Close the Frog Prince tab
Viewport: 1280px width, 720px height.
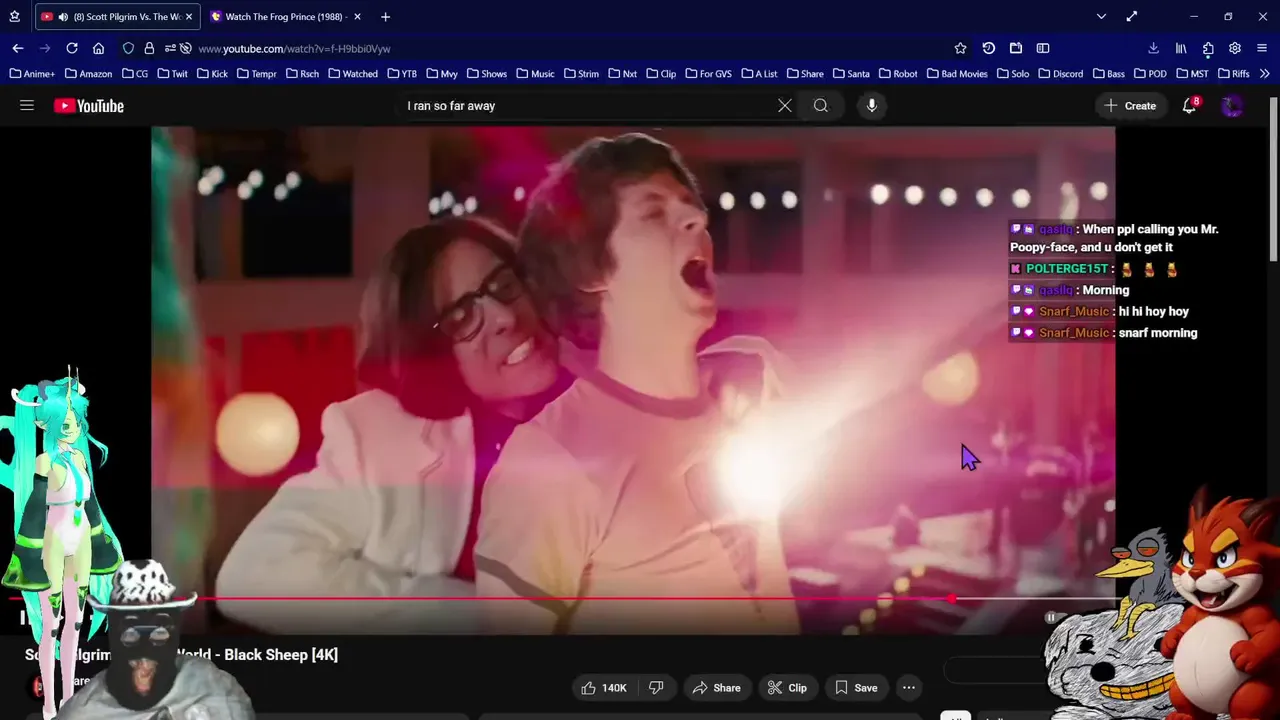coord(357,17)
